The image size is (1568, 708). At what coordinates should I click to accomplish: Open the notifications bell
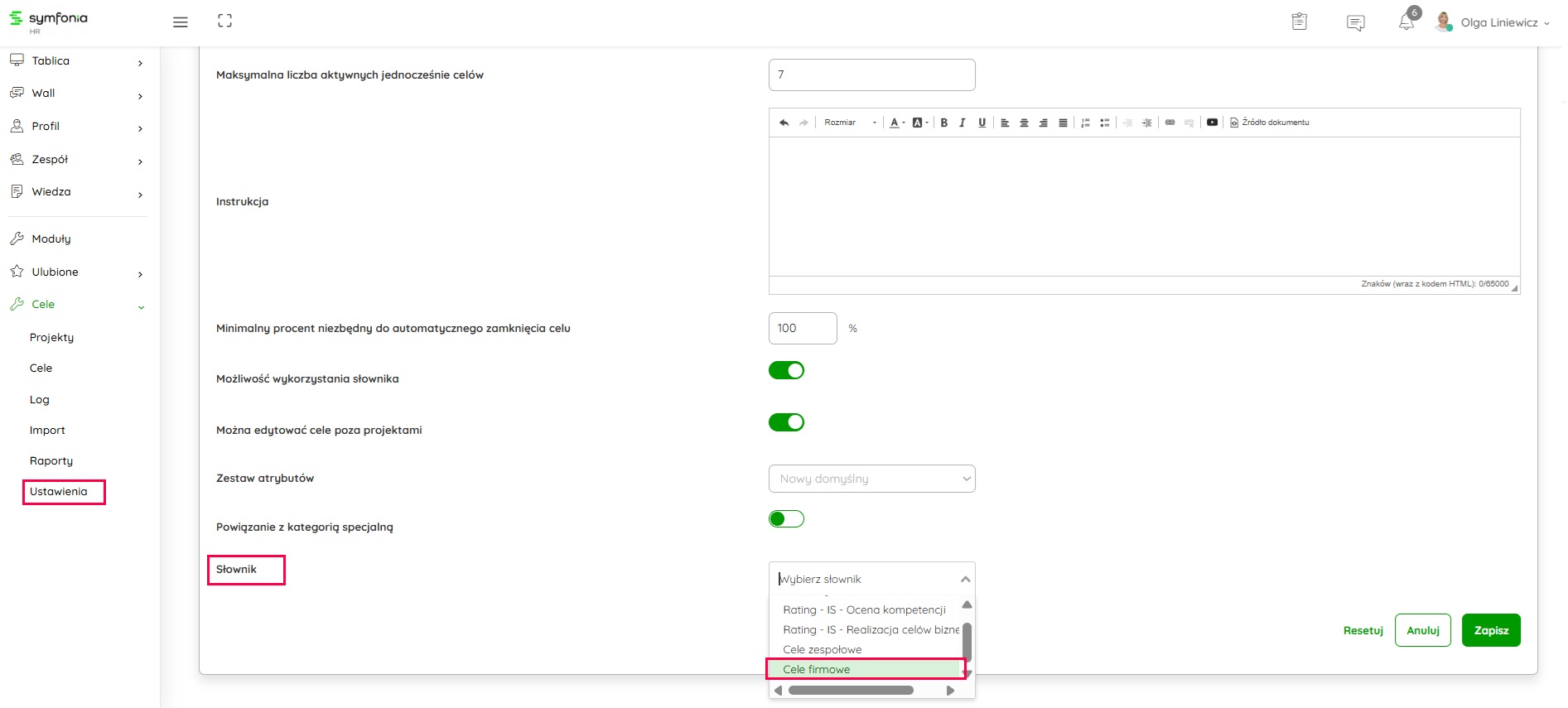click(1406, 22)
